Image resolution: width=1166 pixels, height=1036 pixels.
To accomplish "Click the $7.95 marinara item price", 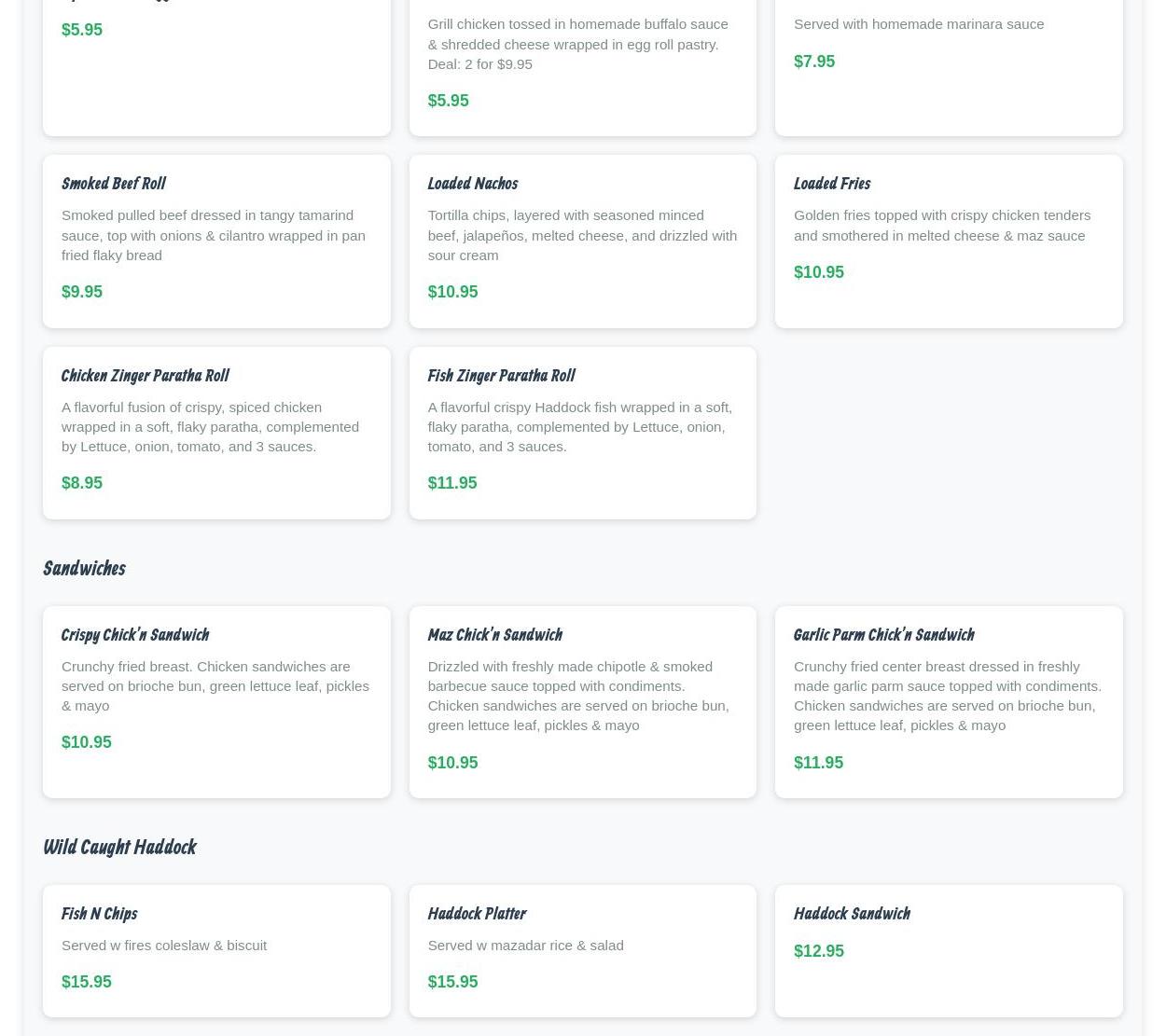I will (813, 62).
